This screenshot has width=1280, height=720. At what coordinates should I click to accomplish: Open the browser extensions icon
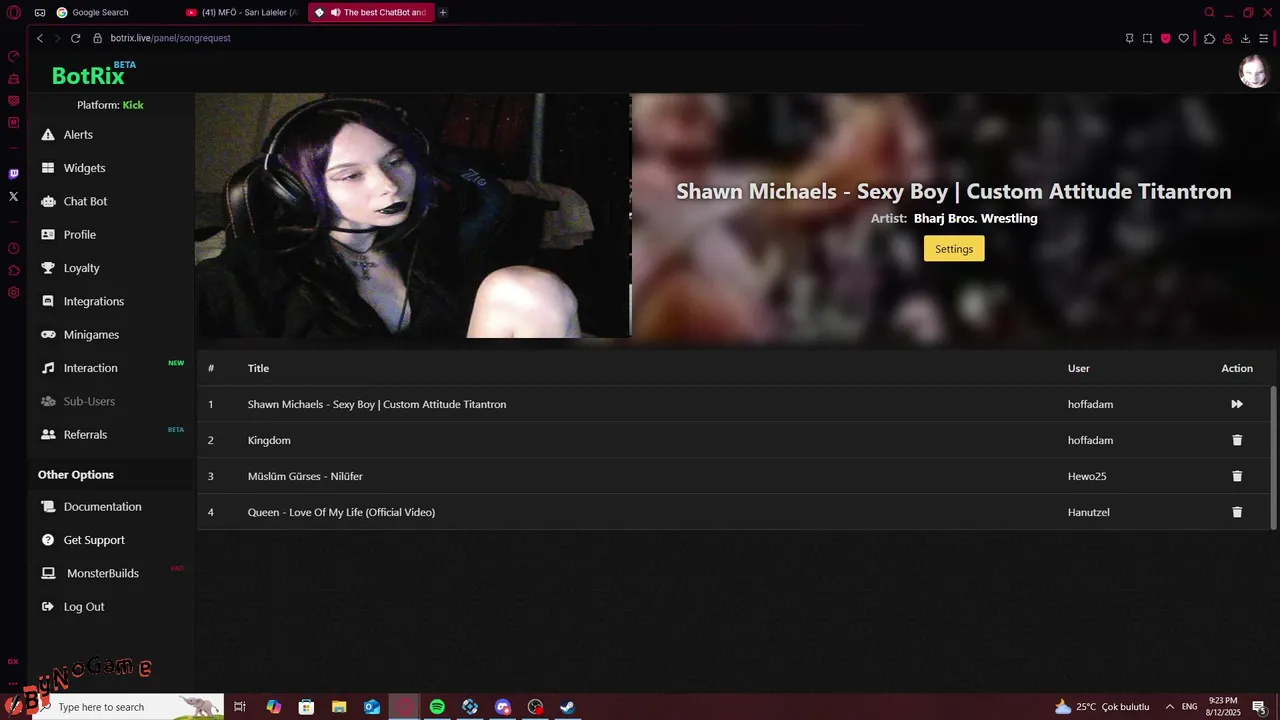pos(1209,38)
